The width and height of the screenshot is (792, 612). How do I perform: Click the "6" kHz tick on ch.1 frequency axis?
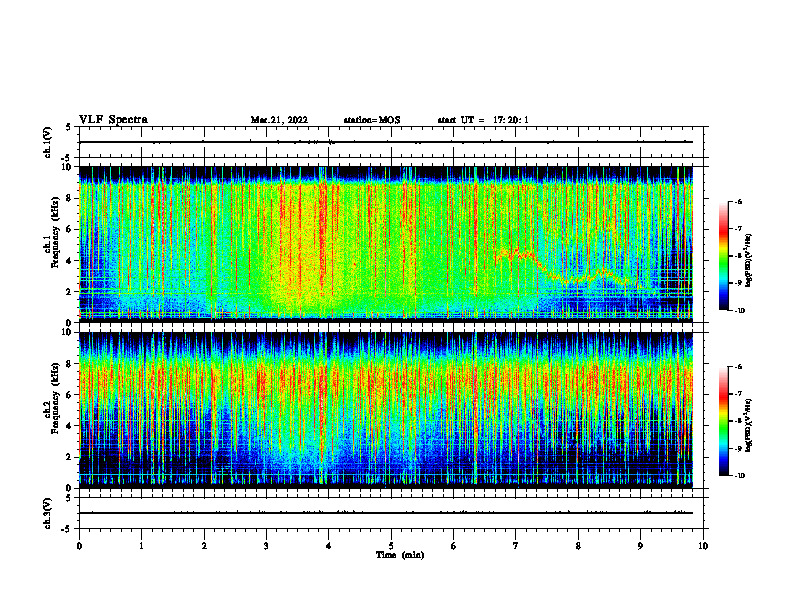coord(69,229)
